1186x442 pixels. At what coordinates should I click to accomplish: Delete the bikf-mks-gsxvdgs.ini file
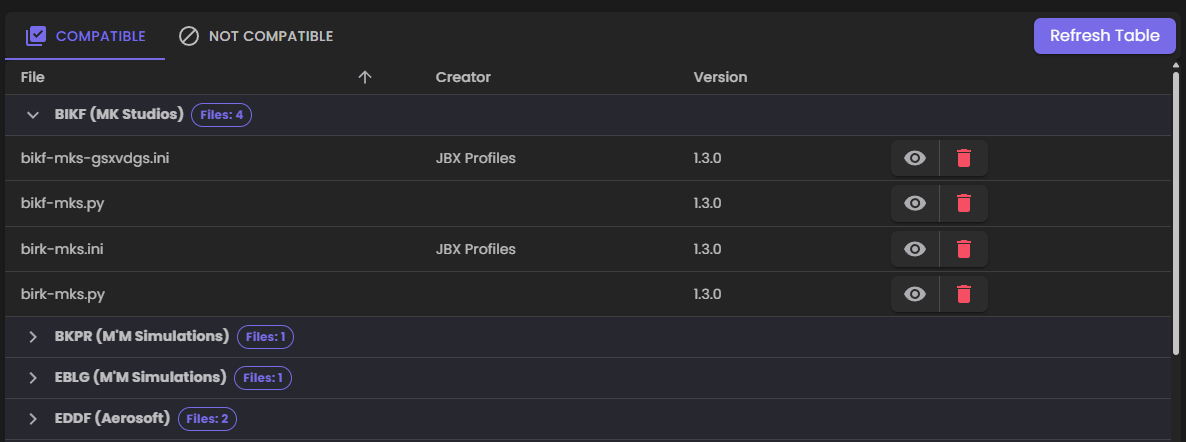pyautogui.click(x=964, y=158)
